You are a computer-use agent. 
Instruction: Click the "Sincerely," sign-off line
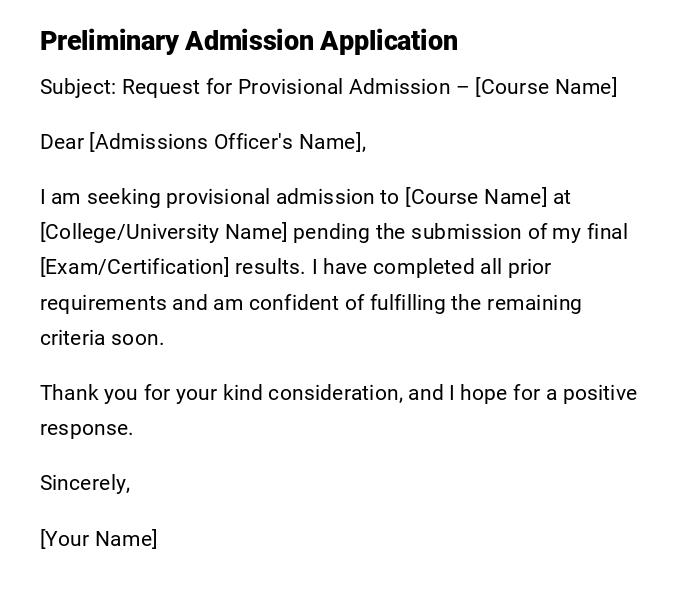[85, 483]
